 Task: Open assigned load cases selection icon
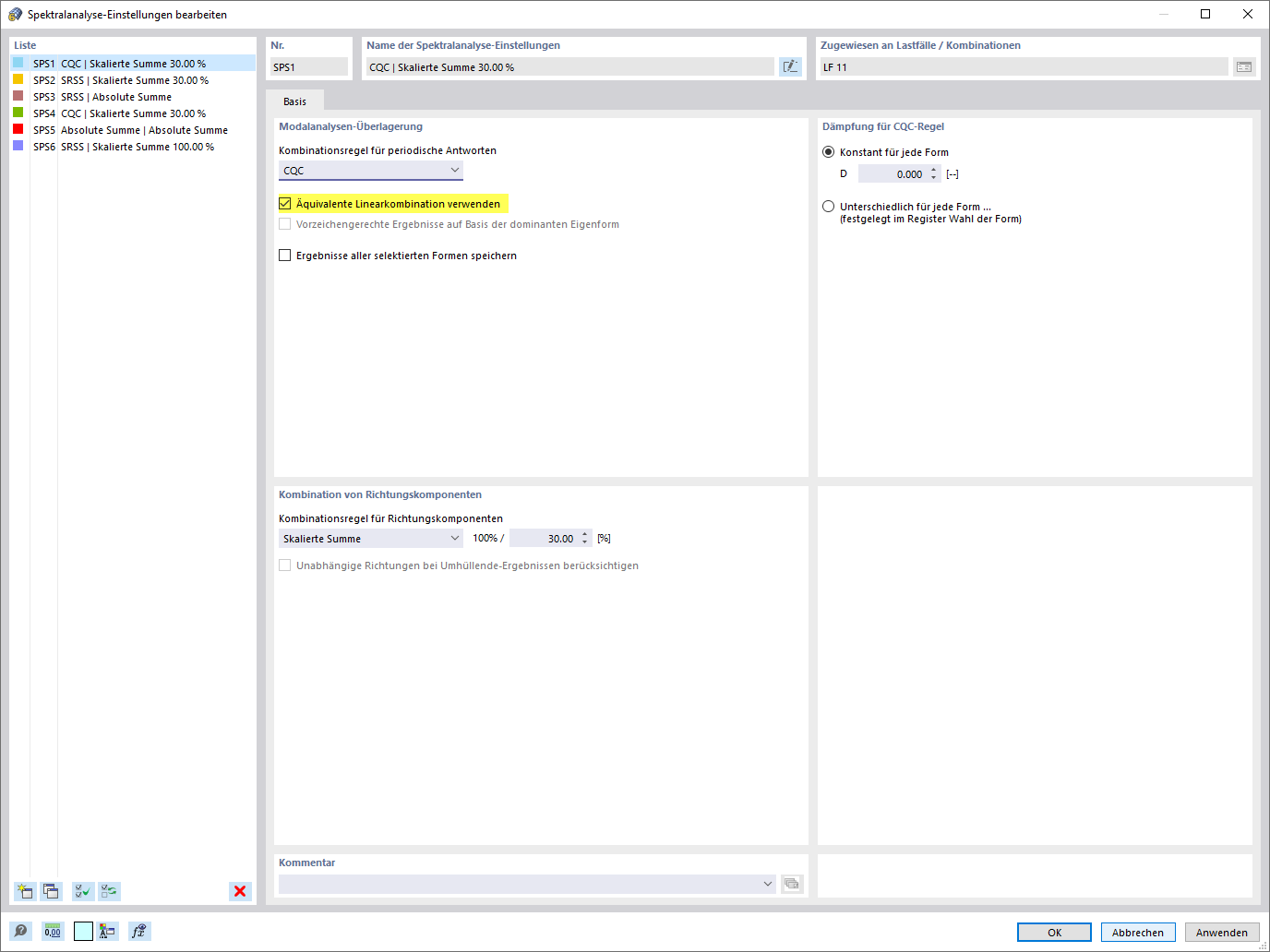pyautogui.click(x=1244, y=66)
